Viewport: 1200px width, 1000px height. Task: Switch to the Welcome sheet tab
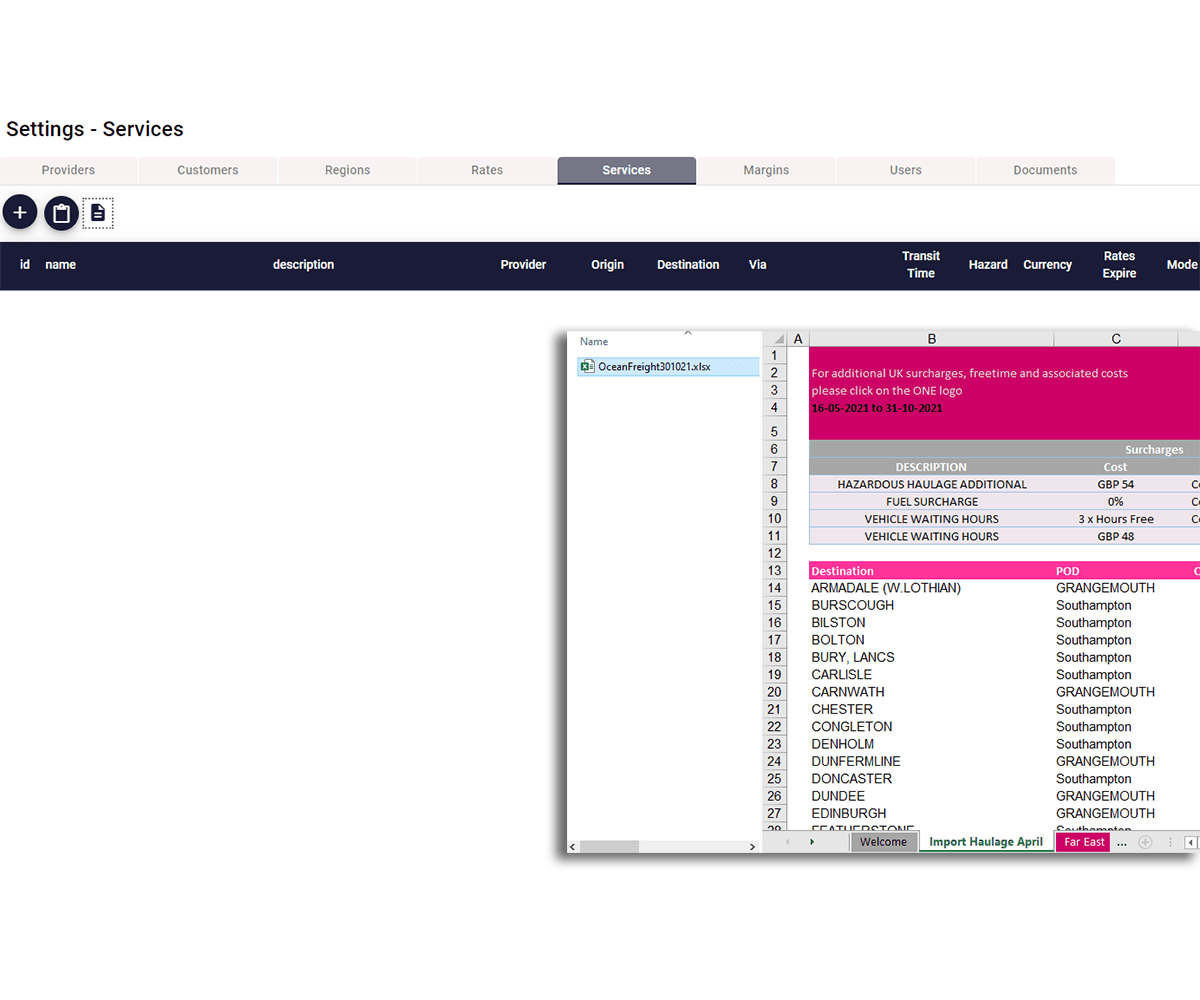883,842
